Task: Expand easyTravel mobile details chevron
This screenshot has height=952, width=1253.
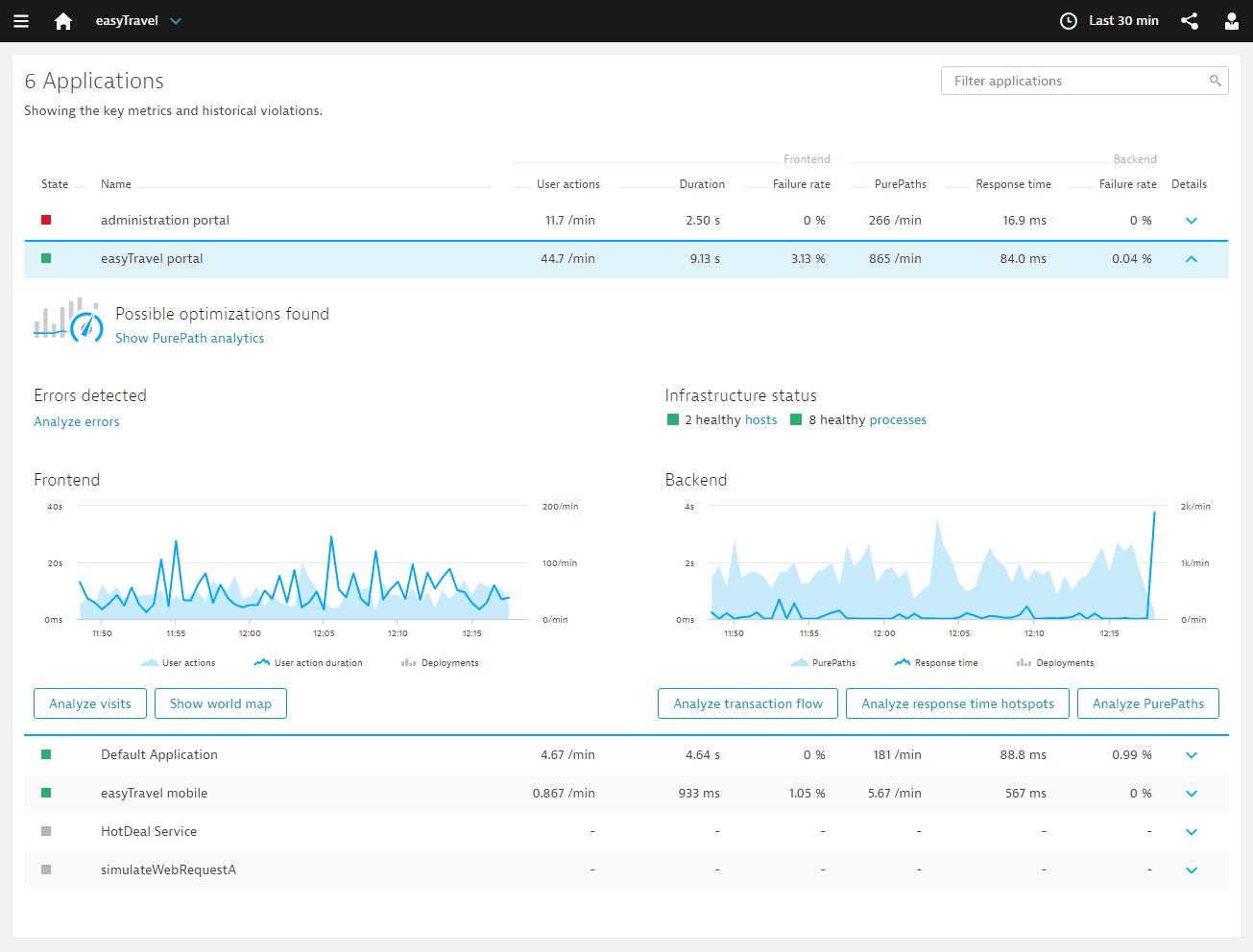Action: pos(1192,794)
